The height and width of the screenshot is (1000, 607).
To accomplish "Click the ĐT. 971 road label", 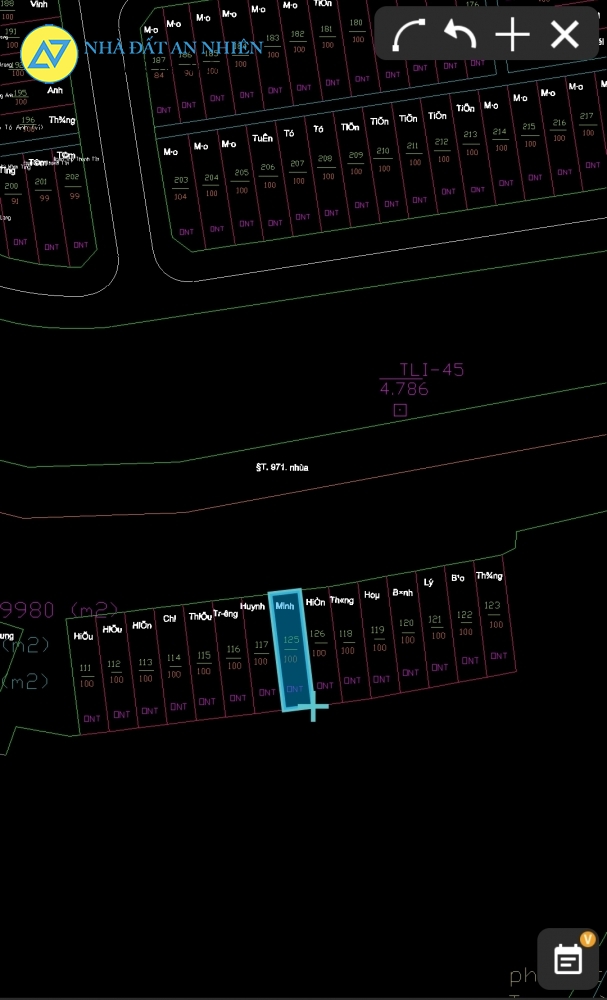I will 281,467.
